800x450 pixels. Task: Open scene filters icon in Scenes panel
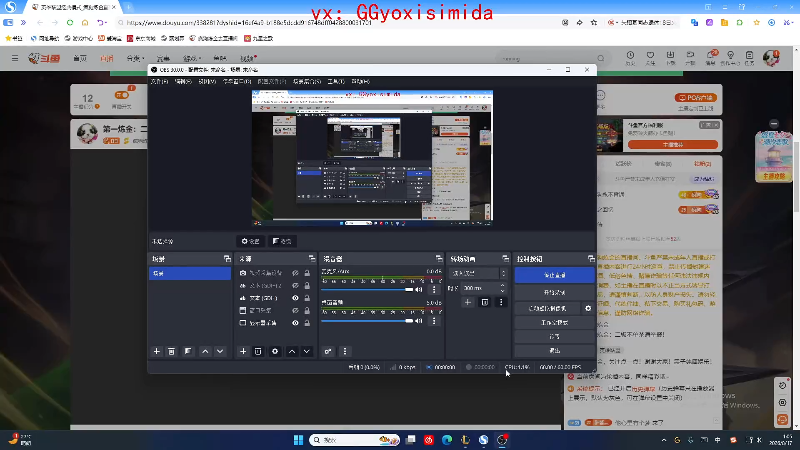pos(188,352)
